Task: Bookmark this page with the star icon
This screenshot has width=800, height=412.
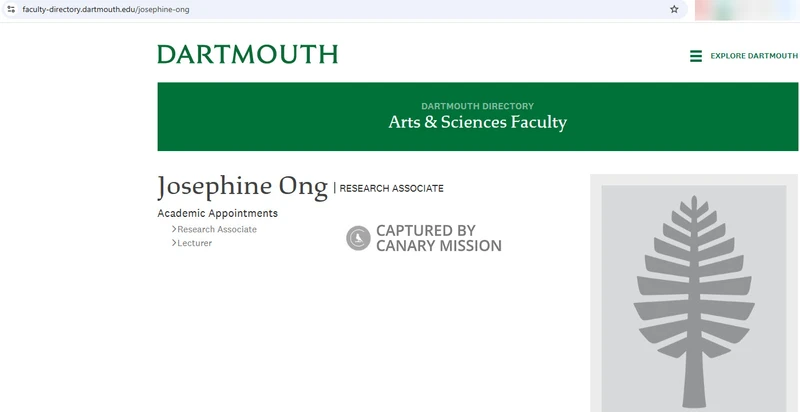Action: [674, 9]
